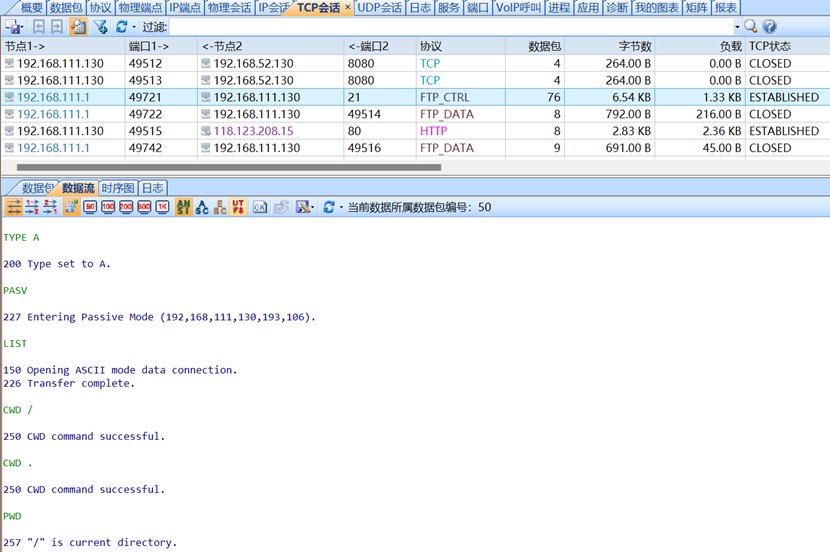Open the 我的图表 tab

click(x=656, y=7)
